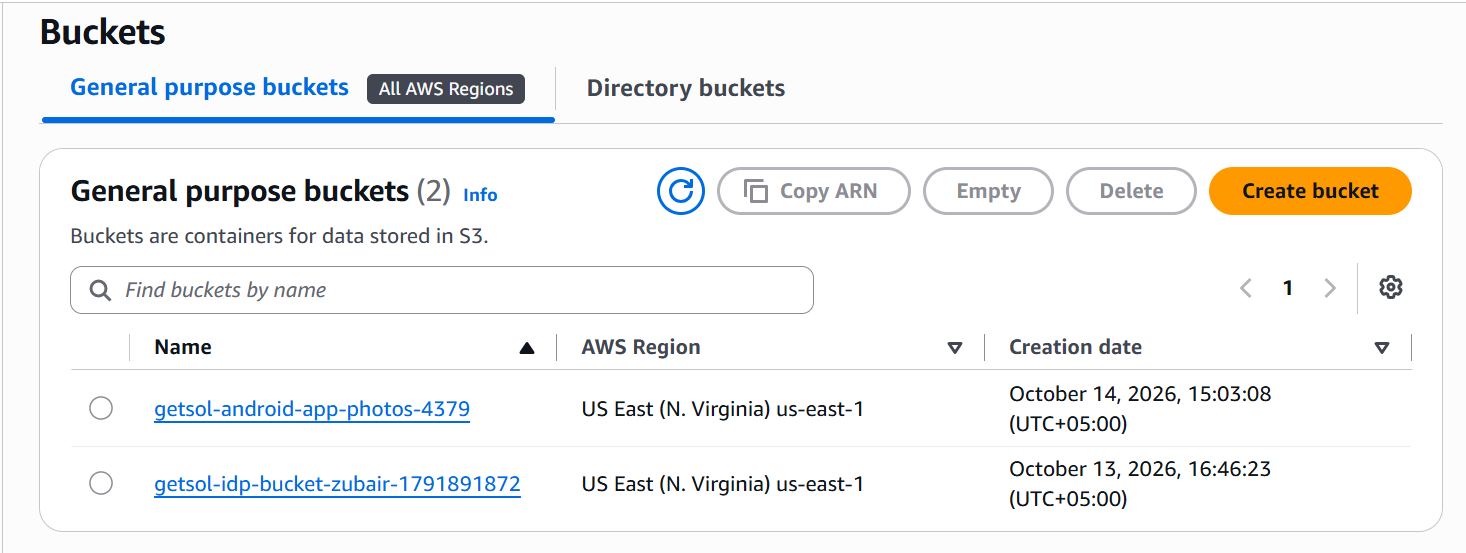
Task: Go to the previous page arrow
Action: tap(1246, 288)
